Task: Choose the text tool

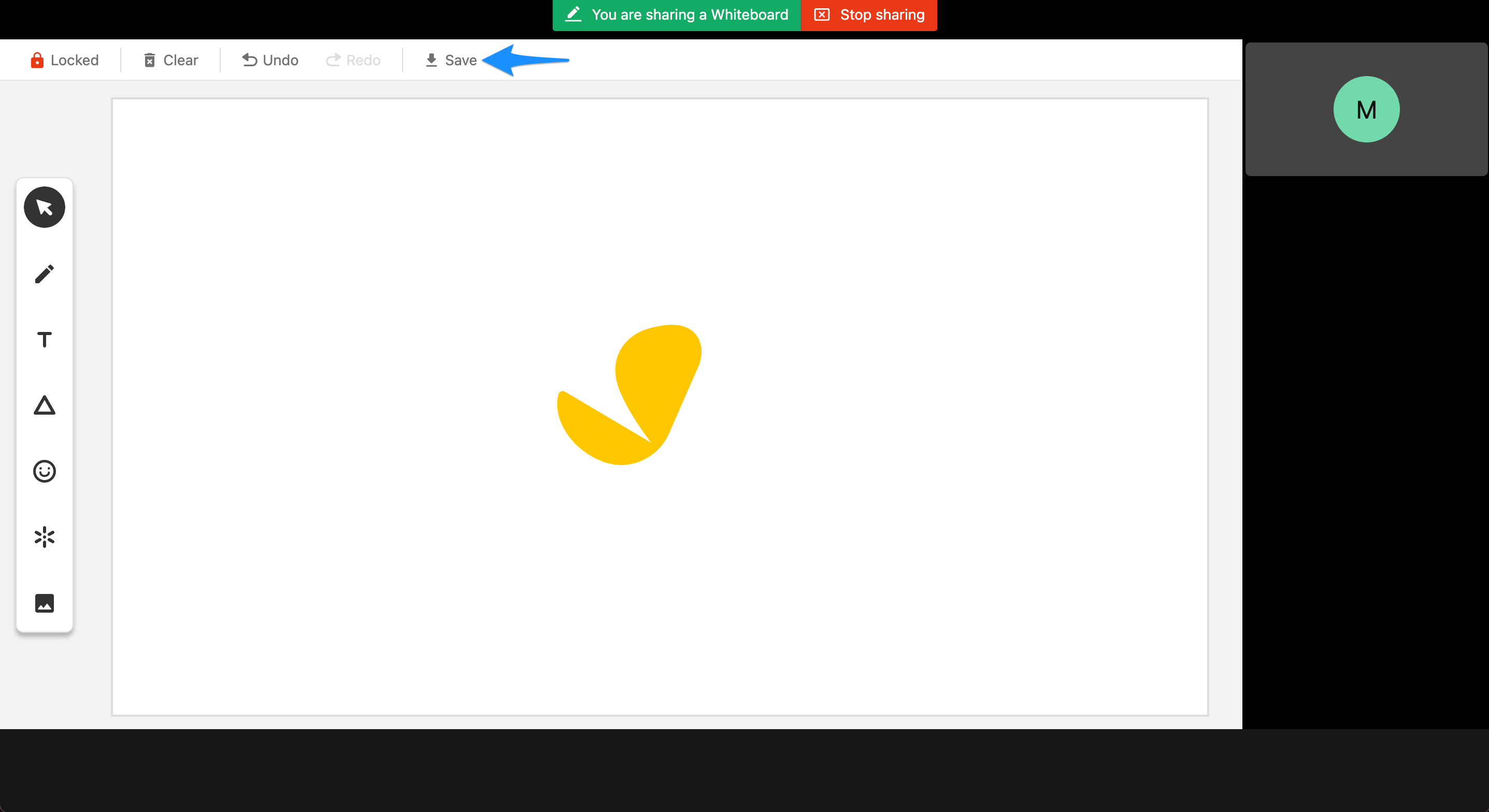Action: point(44,340)
